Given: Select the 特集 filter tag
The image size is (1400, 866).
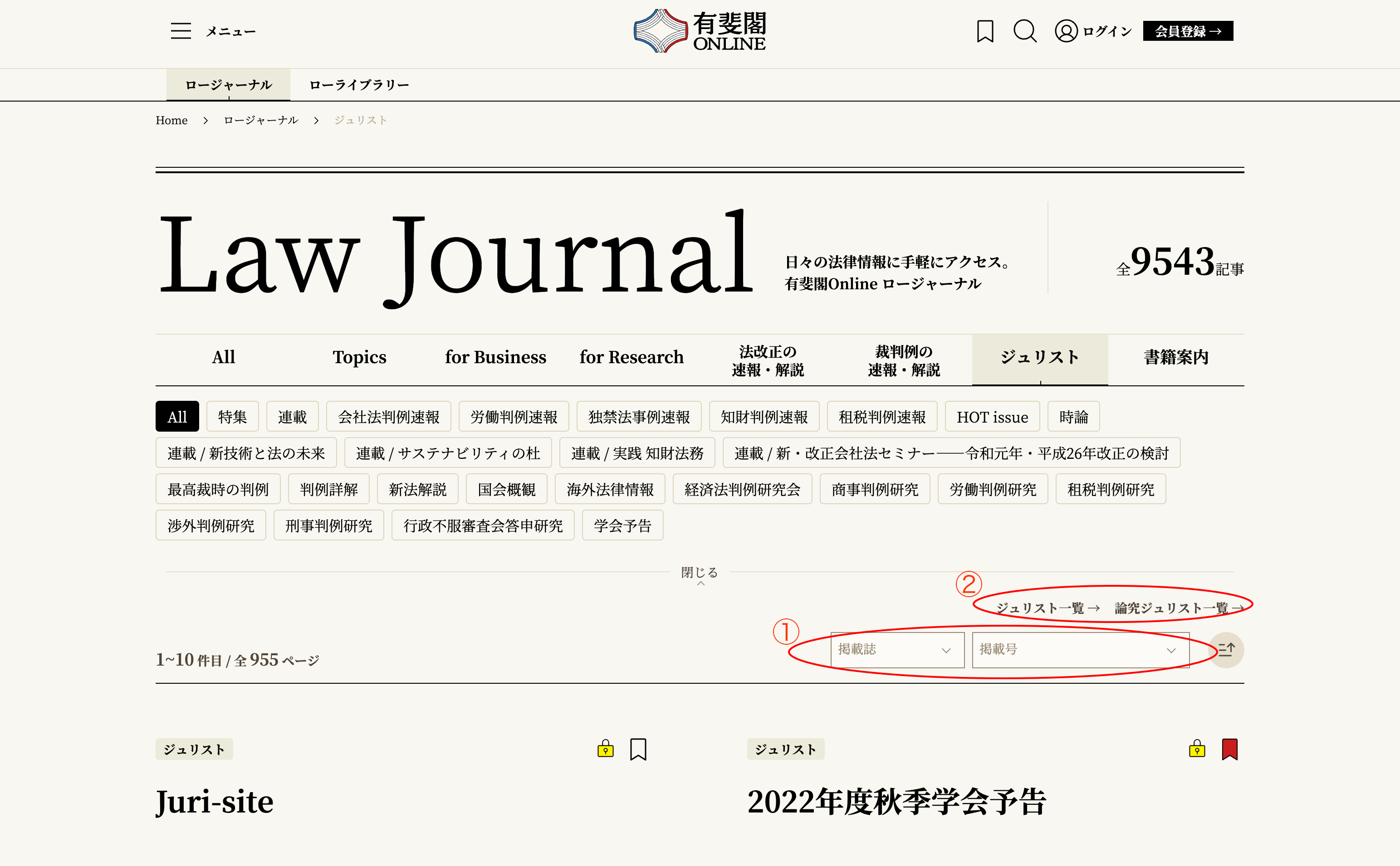Looking at the screenshot, I should [232, 416].
